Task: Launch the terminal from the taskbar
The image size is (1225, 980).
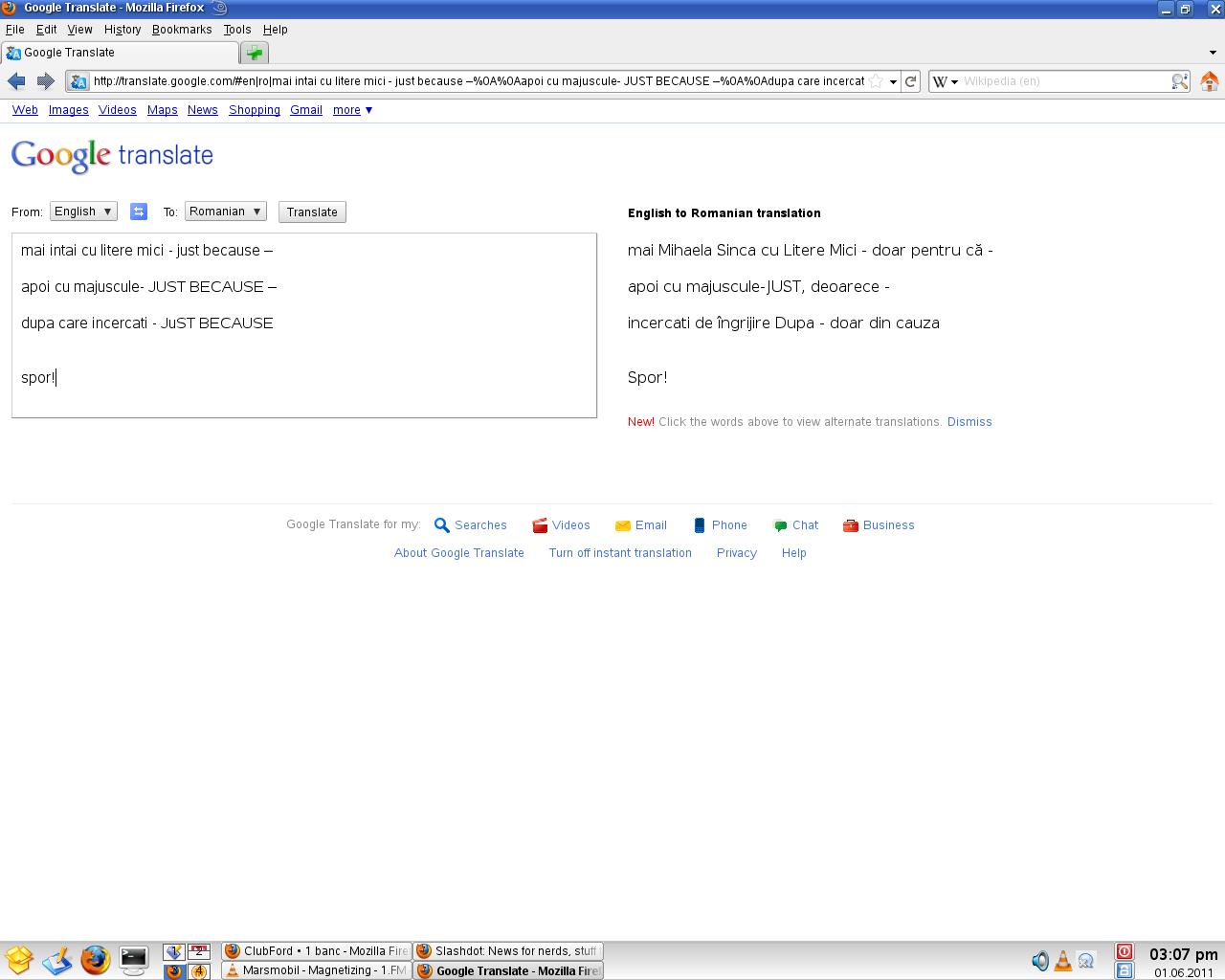Action: click(133, 960)
